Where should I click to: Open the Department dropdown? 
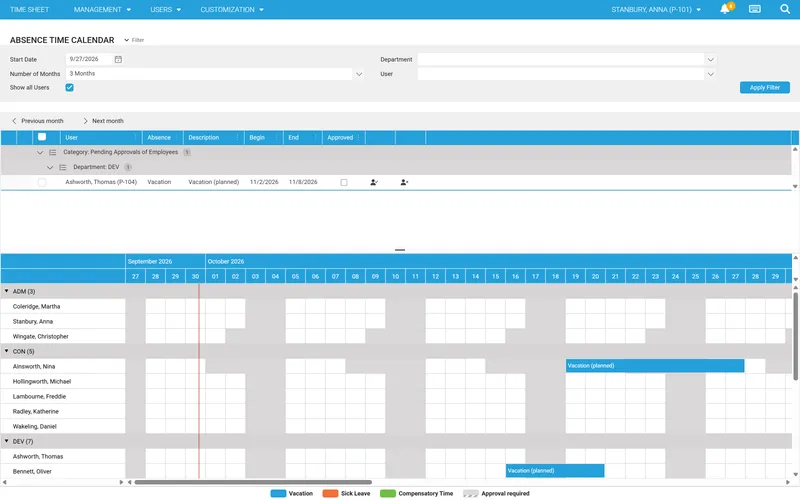pos(710,60)
